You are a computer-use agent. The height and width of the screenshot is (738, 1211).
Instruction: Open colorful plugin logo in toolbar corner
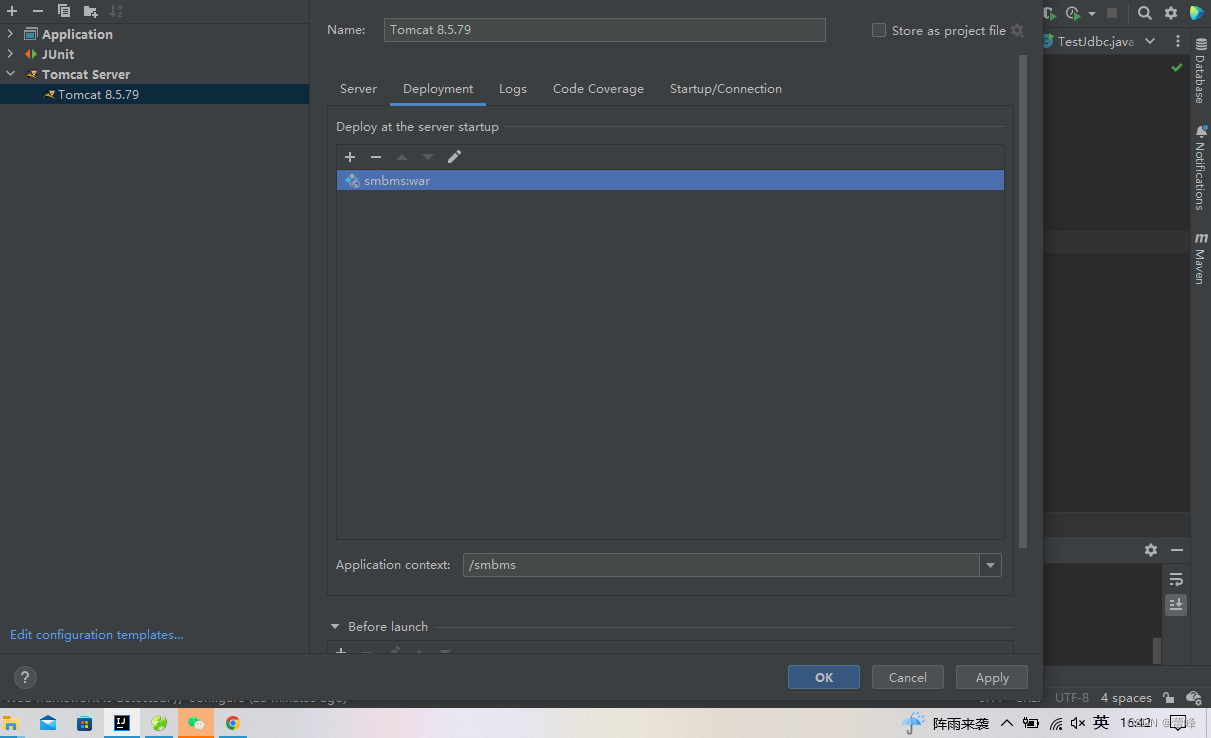tap(1196, 13)
